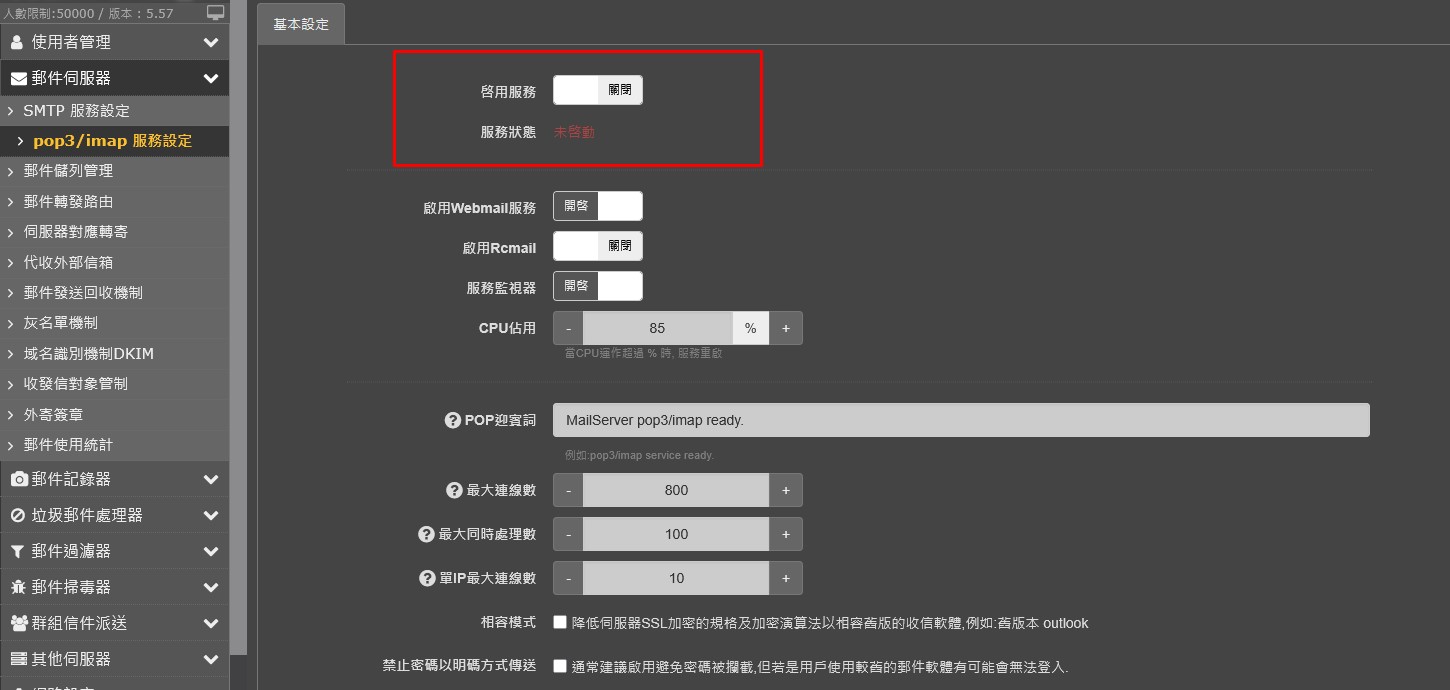
Task: Check the 禁止密碼以明碼方式傳送 box
Action: (560, 666)
